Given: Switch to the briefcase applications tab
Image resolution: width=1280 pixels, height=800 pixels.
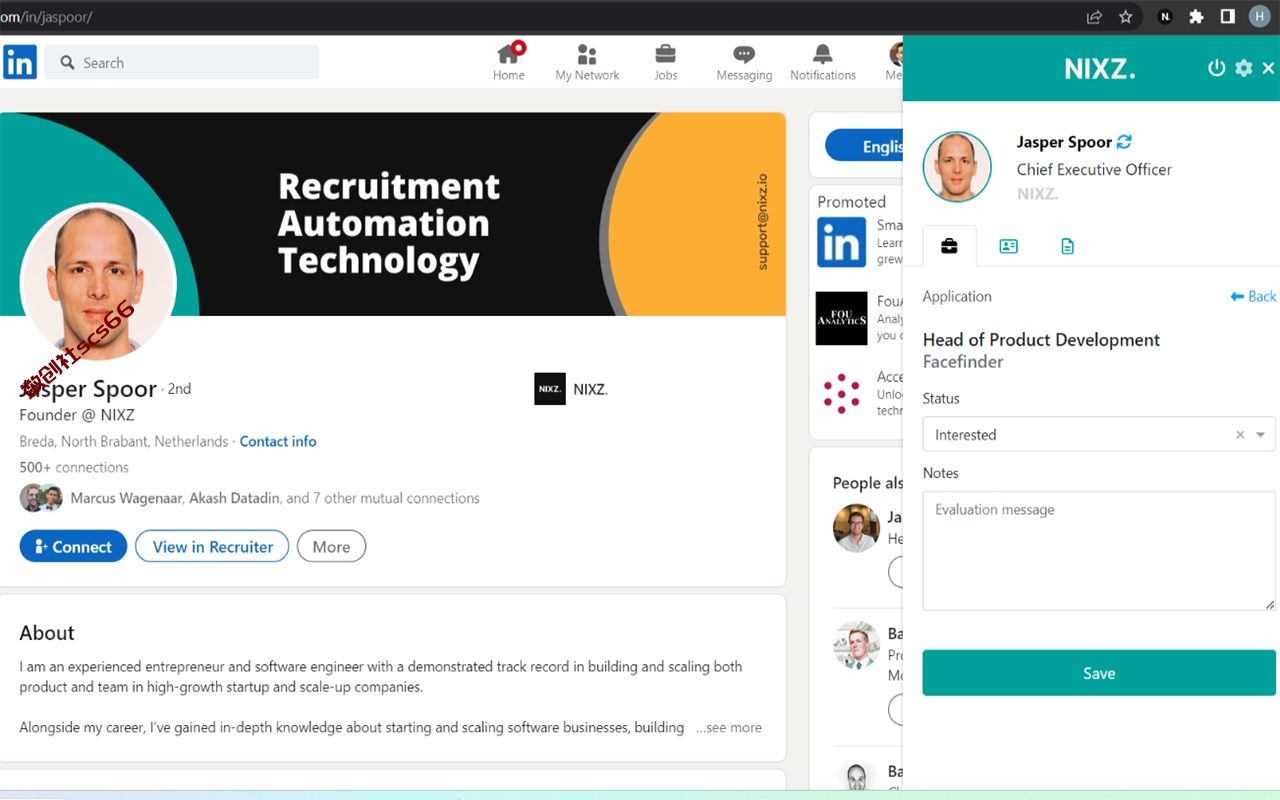Looking at the screenshot, I should (x=949, y=246).
